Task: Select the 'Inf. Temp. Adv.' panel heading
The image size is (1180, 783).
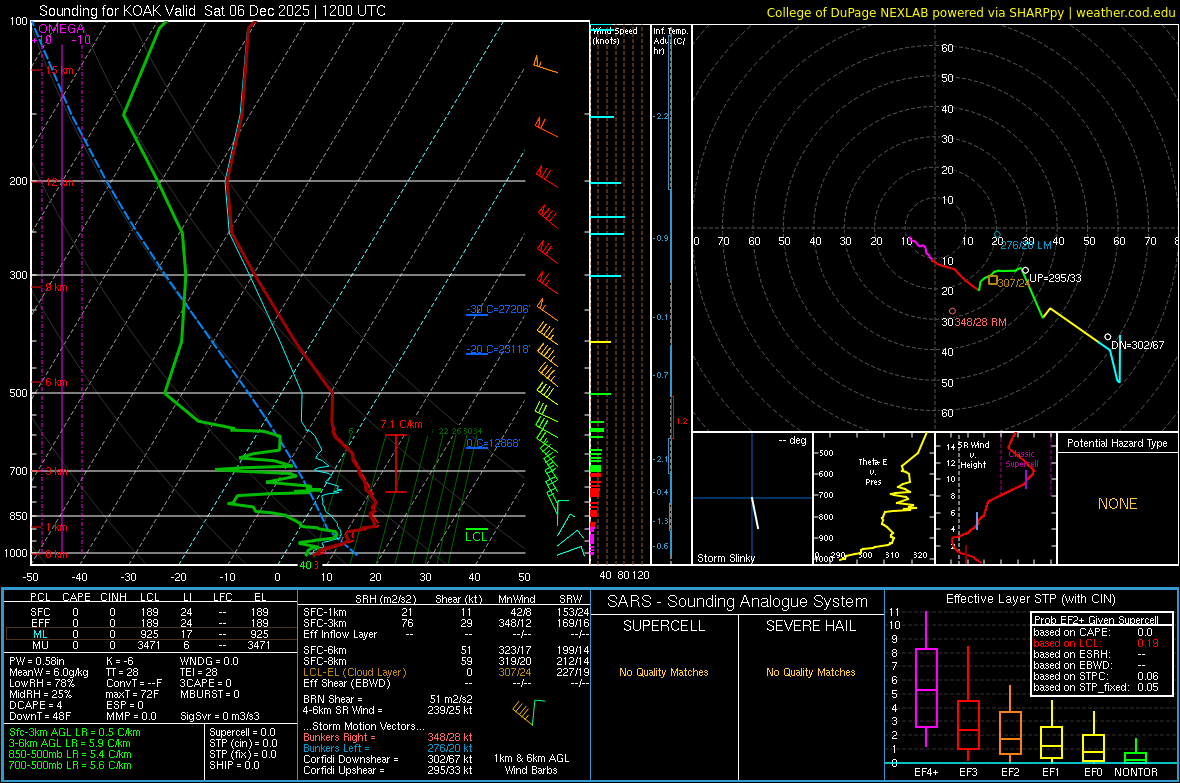Action: 670,41
